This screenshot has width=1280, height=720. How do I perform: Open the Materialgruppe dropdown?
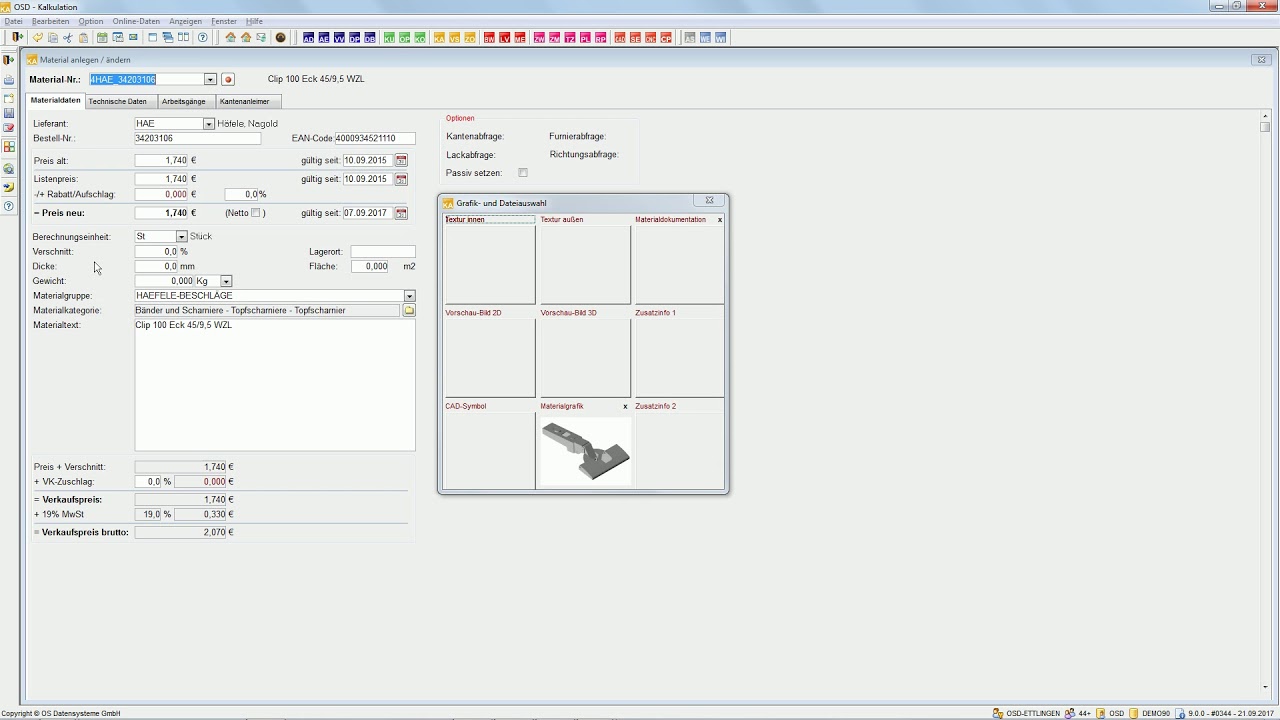tap(409, 296)
